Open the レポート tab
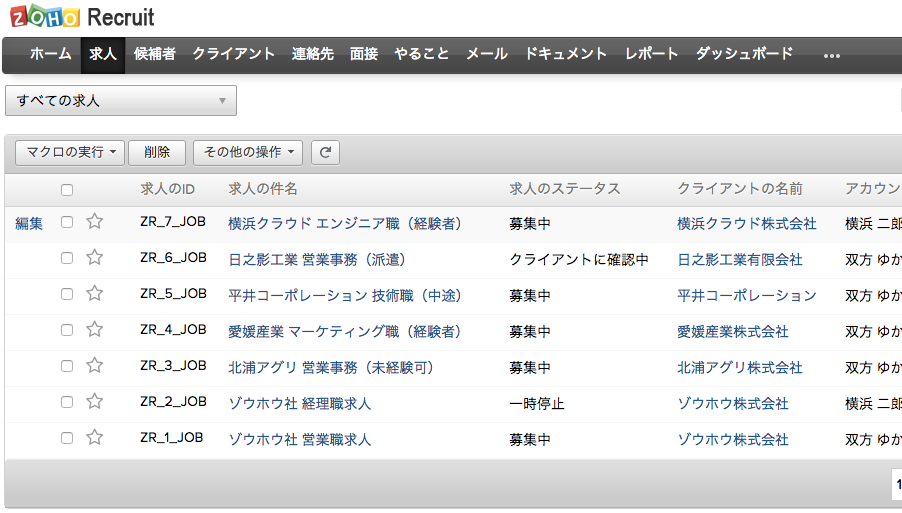The height and width of the screenshot is (513, 902). [652, 54]
